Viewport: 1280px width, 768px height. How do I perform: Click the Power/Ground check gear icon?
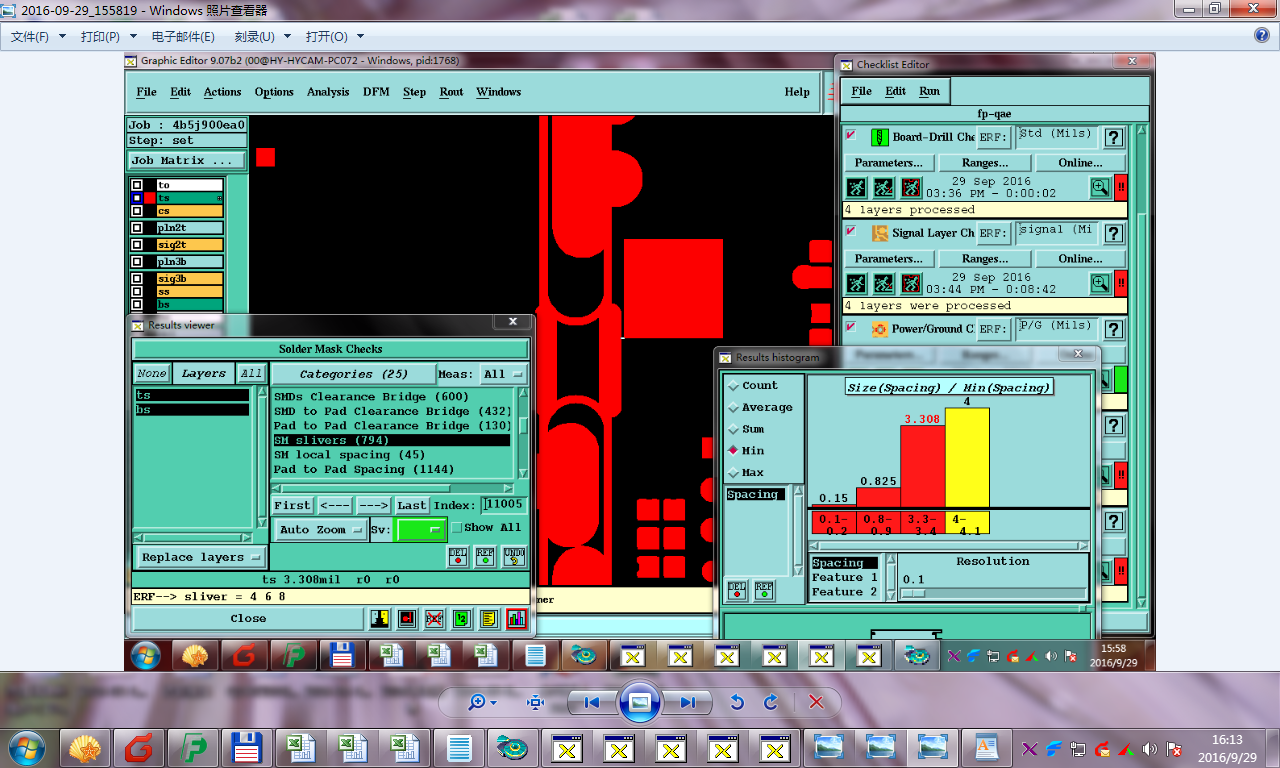pyautogui.click(x=879, y=329)
